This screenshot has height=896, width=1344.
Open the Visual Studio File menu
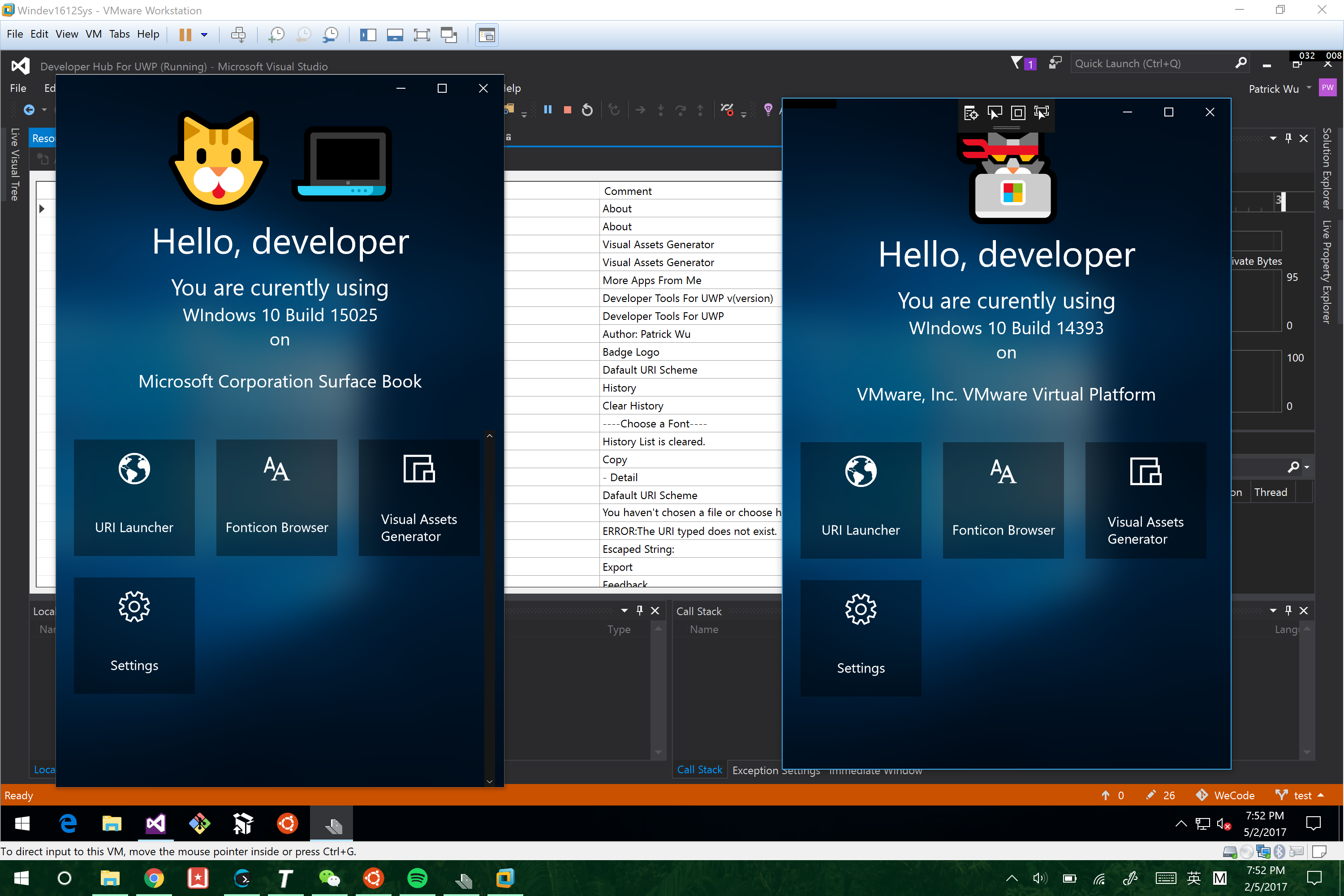coord(18,88)
